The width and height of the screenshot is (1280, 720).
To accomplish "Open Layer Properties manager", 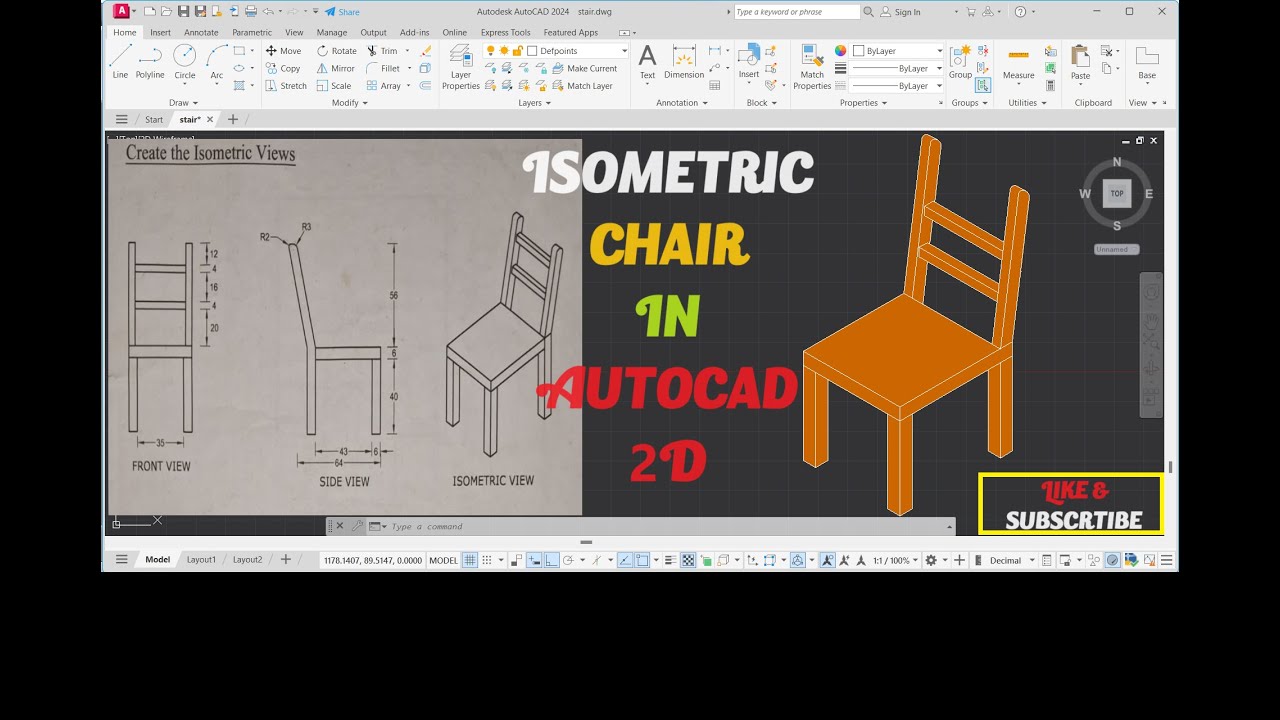I will point(461,68).
